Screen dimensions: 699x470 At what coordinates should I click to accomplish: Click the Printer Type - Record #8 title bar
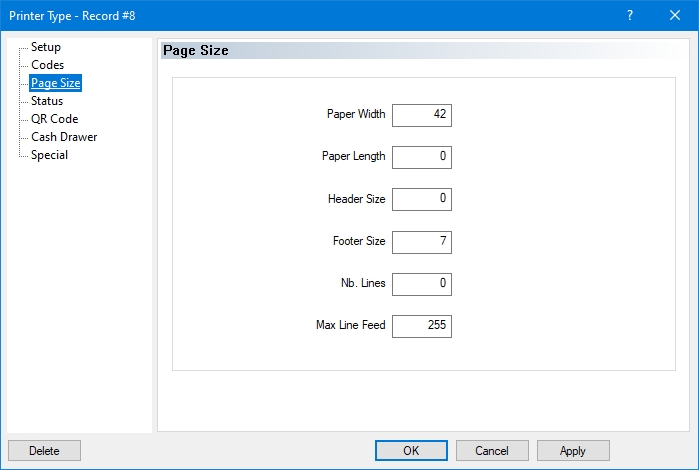point(300,15)
